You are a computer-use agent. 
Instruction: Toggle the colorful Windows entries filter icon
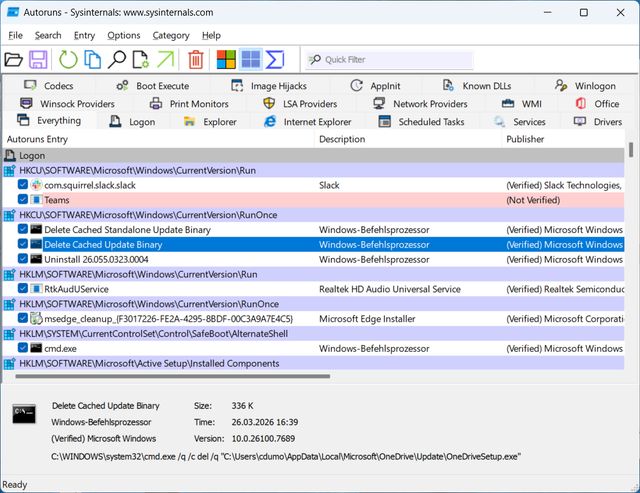(x=226, y=60)
